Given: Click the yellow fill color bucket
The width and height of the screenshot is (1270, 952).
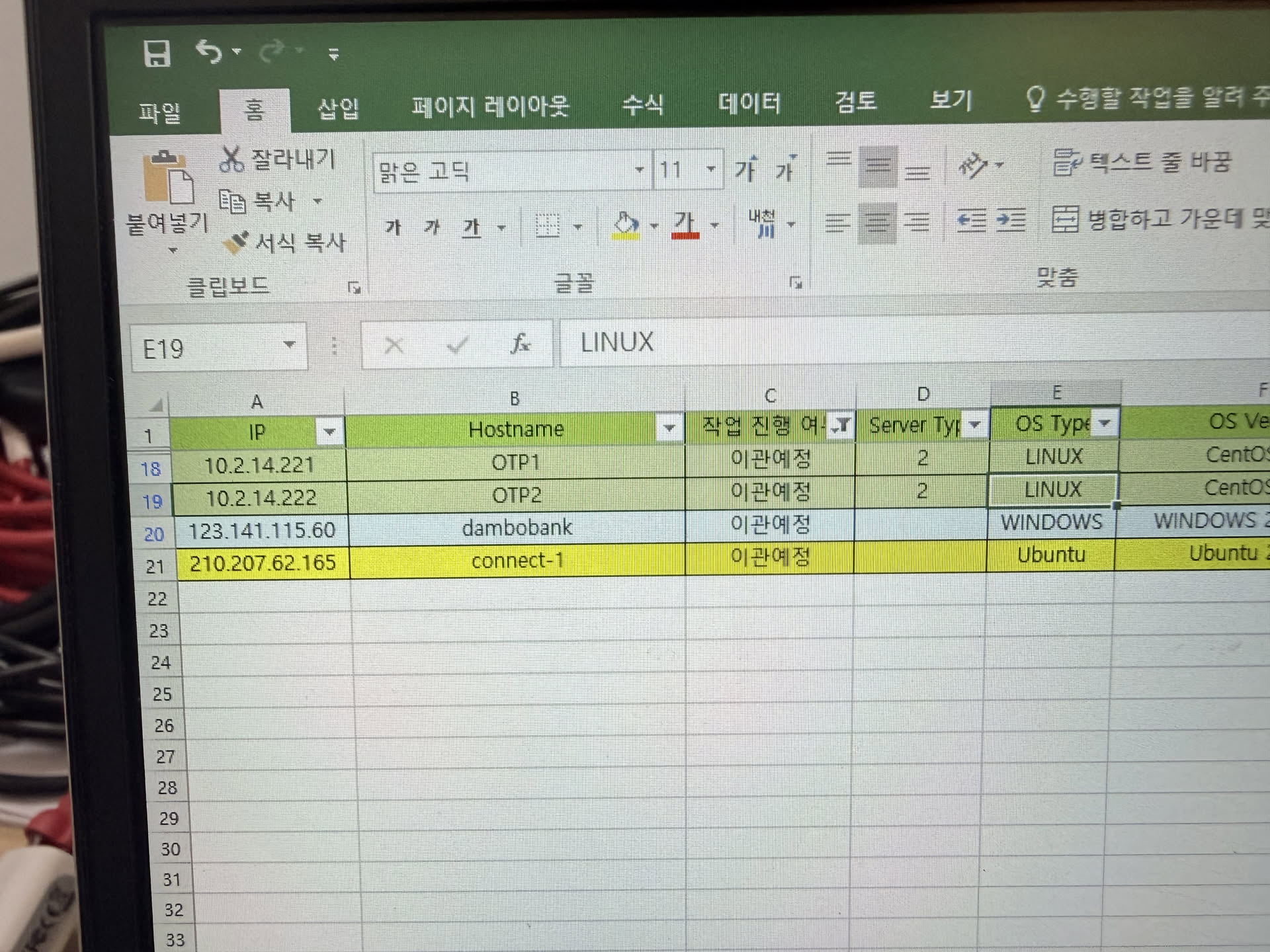Looking at the screenshot, I should 626,225.
